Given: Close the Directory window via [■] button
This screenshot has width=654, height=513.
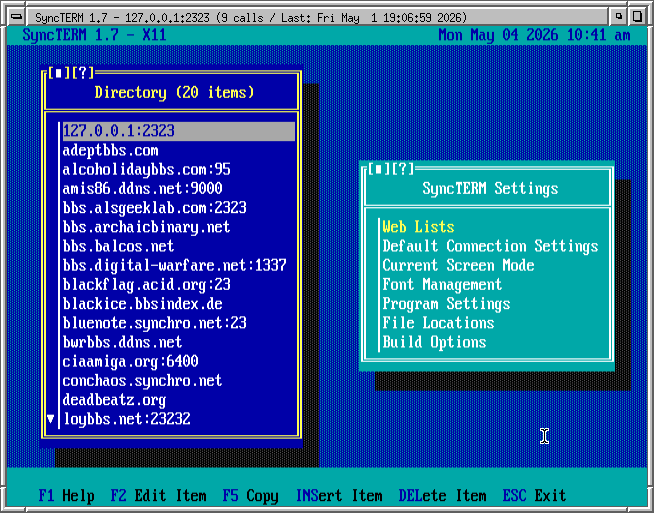Looking at the screenshot, I should point(58,73).
